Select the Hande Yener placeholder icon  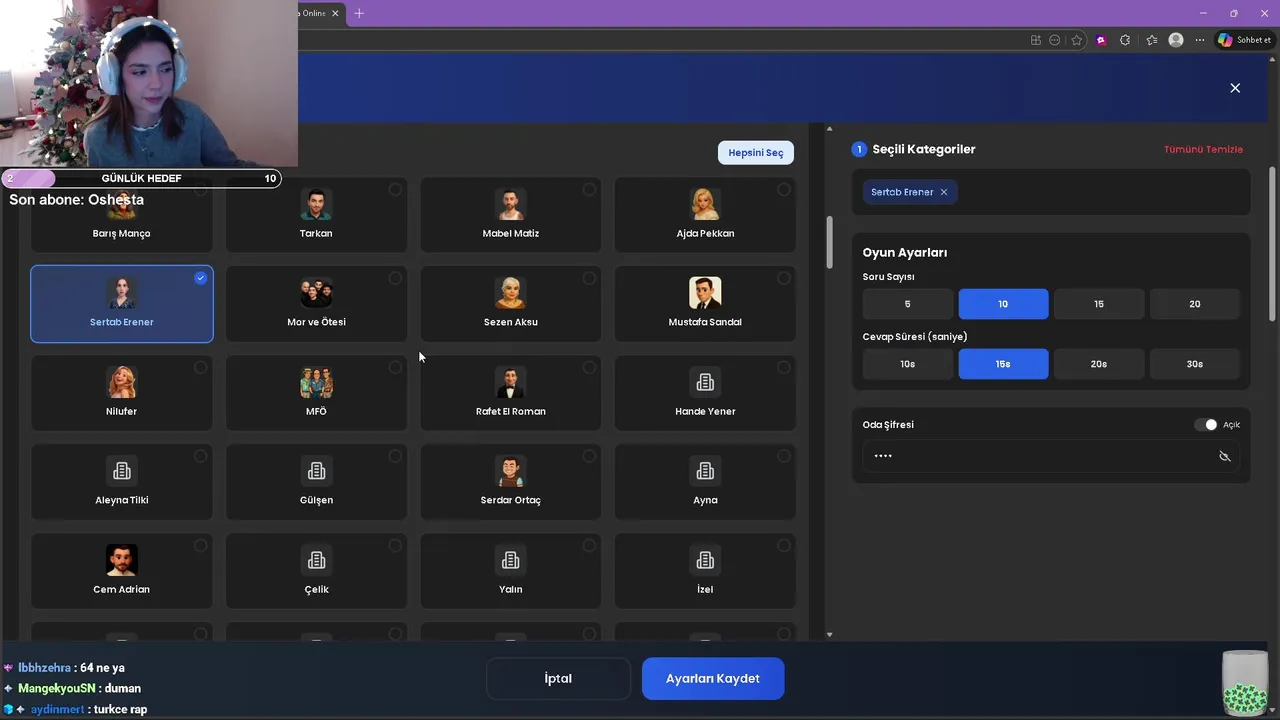click(x=705, y=382)
